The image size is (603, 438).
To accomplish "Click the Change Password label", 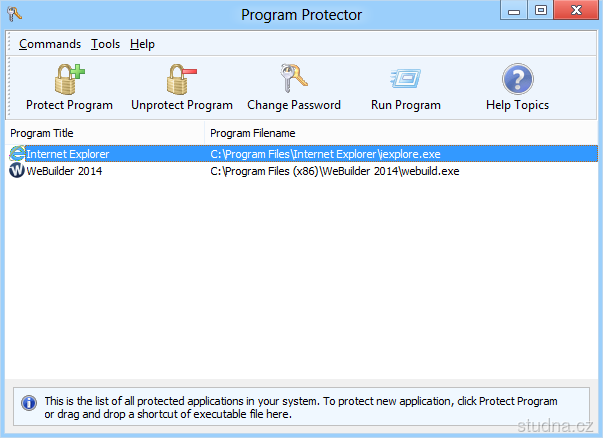I will point(294,105).
